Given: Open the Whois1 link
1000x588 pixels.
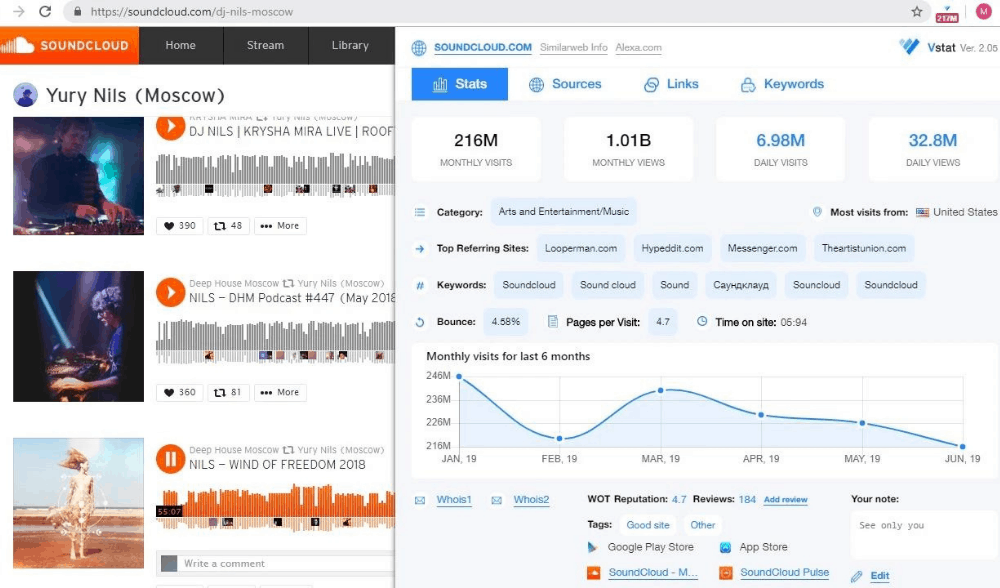Looking at the screenshot, I should point(453,500).
